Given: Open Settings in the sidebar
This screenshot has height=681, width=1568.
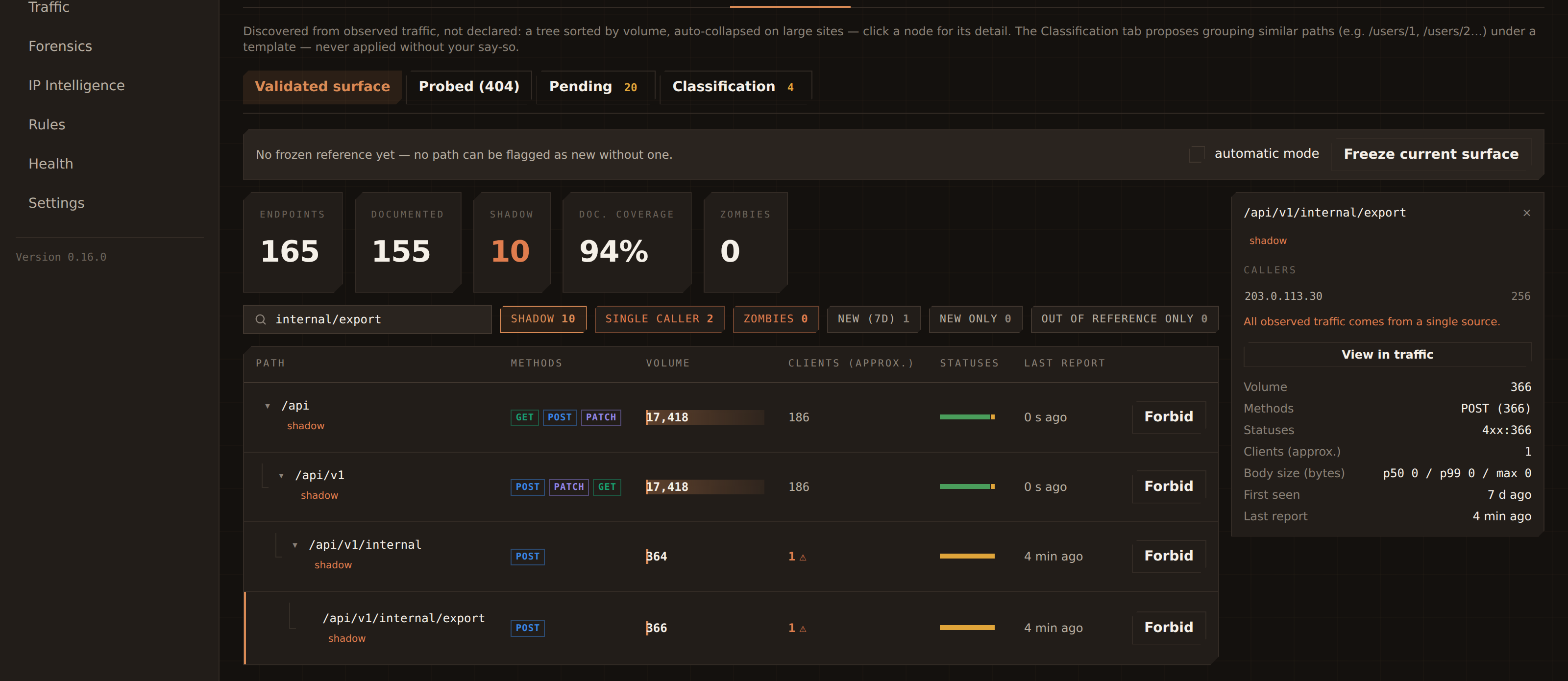Looking at the screenshot, I should click(57, 203).
